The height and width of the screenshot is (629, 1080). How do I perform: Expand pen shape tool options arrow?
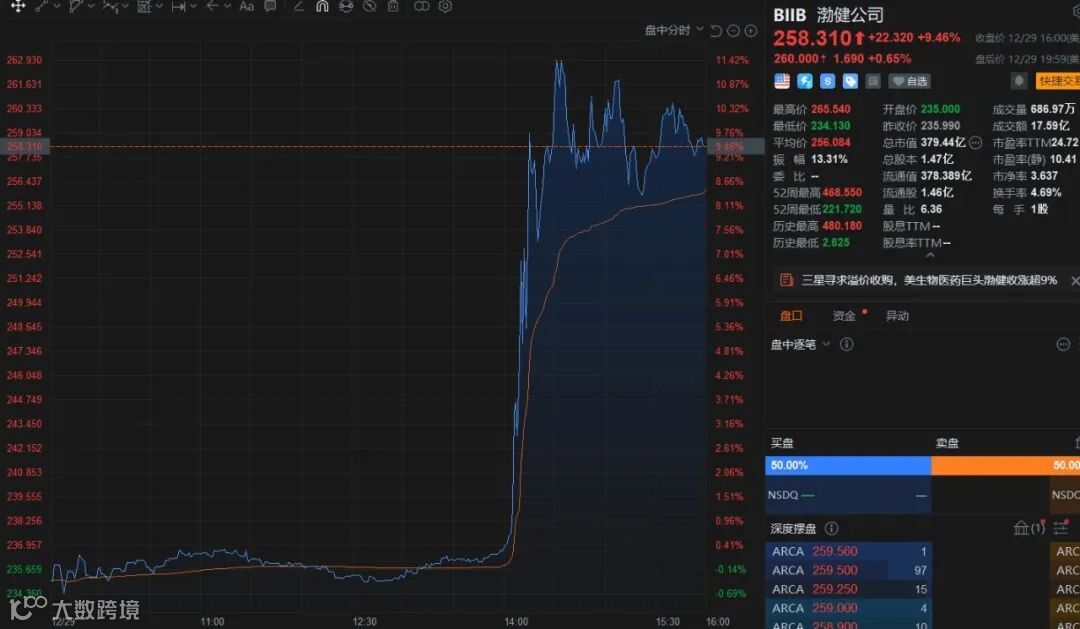(x=91, y=6)
